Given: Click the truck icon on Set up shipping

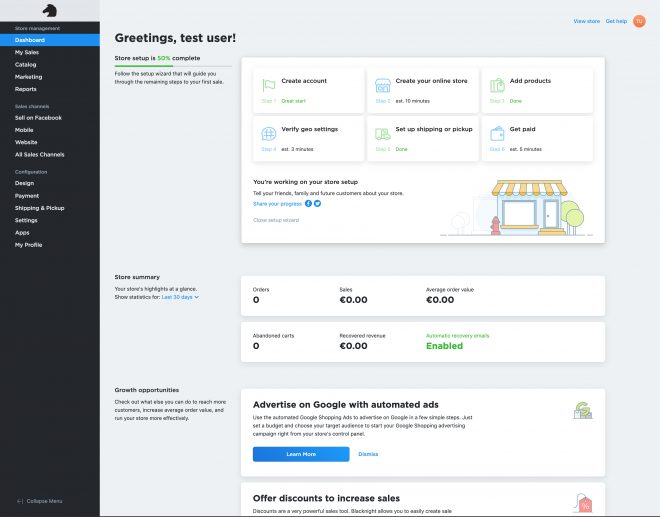Looking at the screenshot, I should coord(383,134).
